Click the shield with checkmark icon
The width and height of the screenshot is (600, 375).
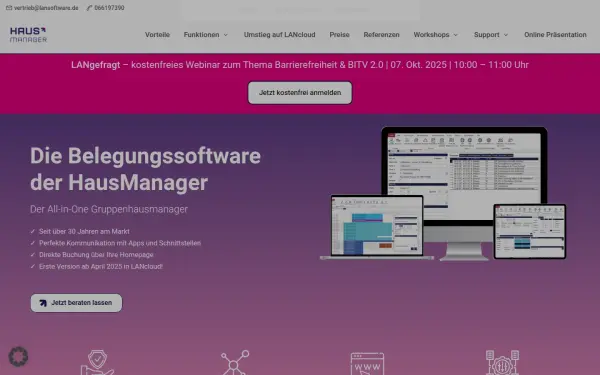pos(97,362)
